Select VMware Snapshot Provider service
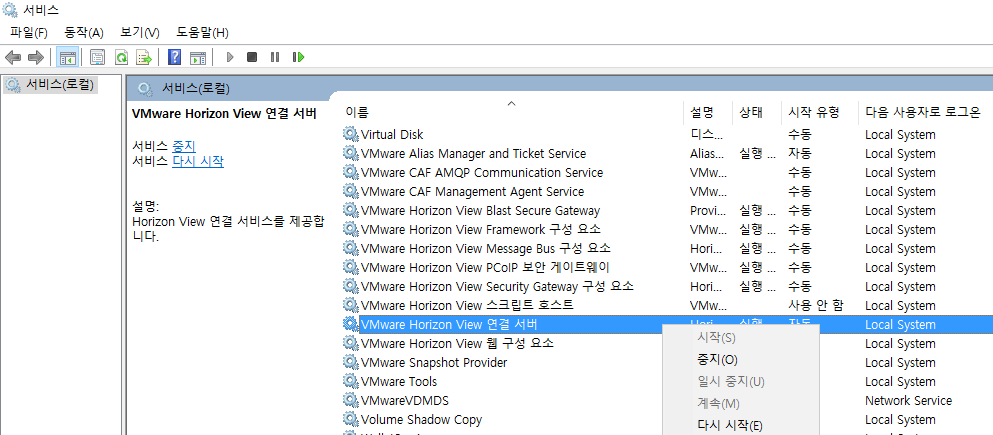This screenshot has height=435, width=993. pos(434,362)
